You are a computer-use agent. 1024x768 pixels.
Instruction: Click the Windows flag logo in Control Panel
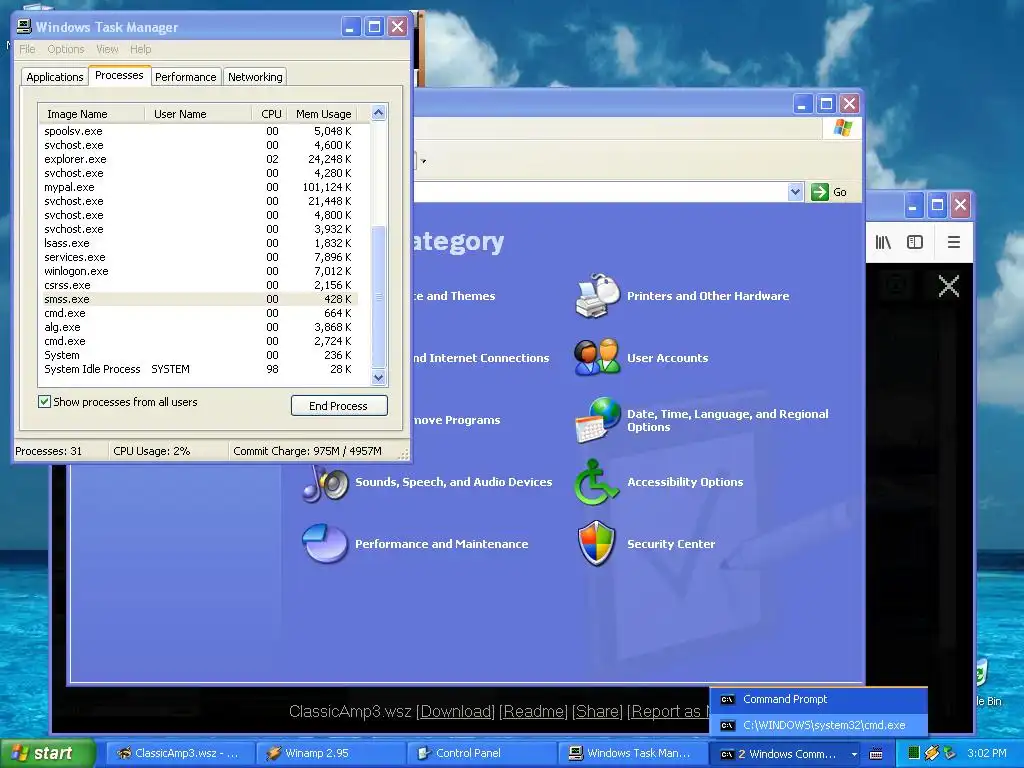[x=842, y=127]
